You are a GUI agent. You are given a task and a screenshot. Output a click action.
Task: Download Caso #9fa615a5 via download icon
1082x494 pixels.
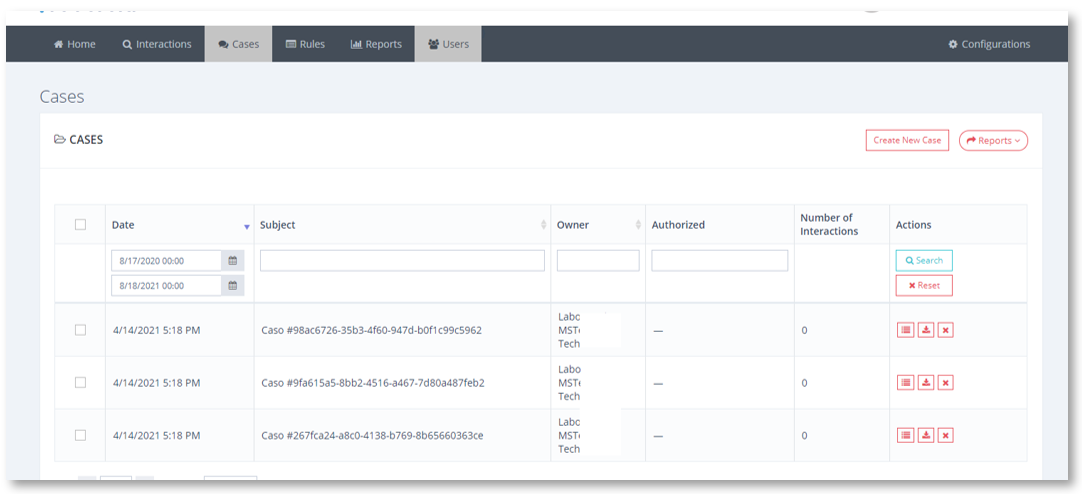tap(926, 382)
